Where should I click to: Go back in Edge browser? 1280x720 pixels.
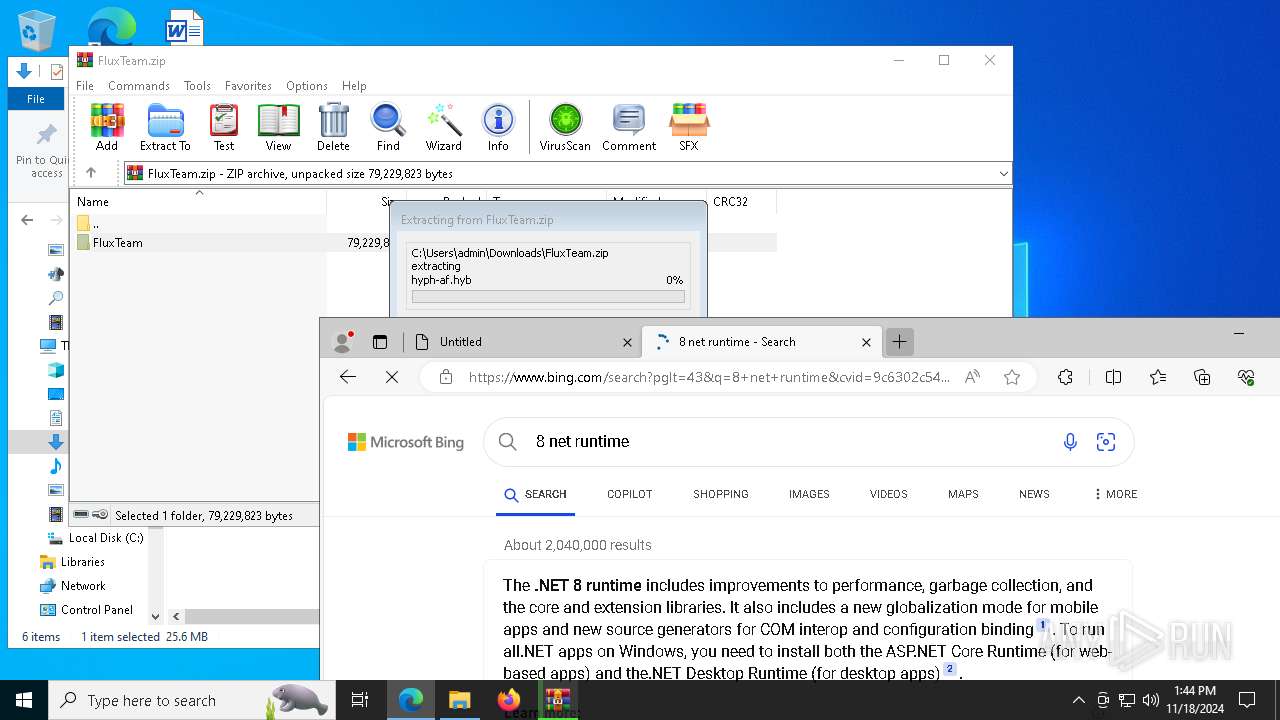pos(348,377)
